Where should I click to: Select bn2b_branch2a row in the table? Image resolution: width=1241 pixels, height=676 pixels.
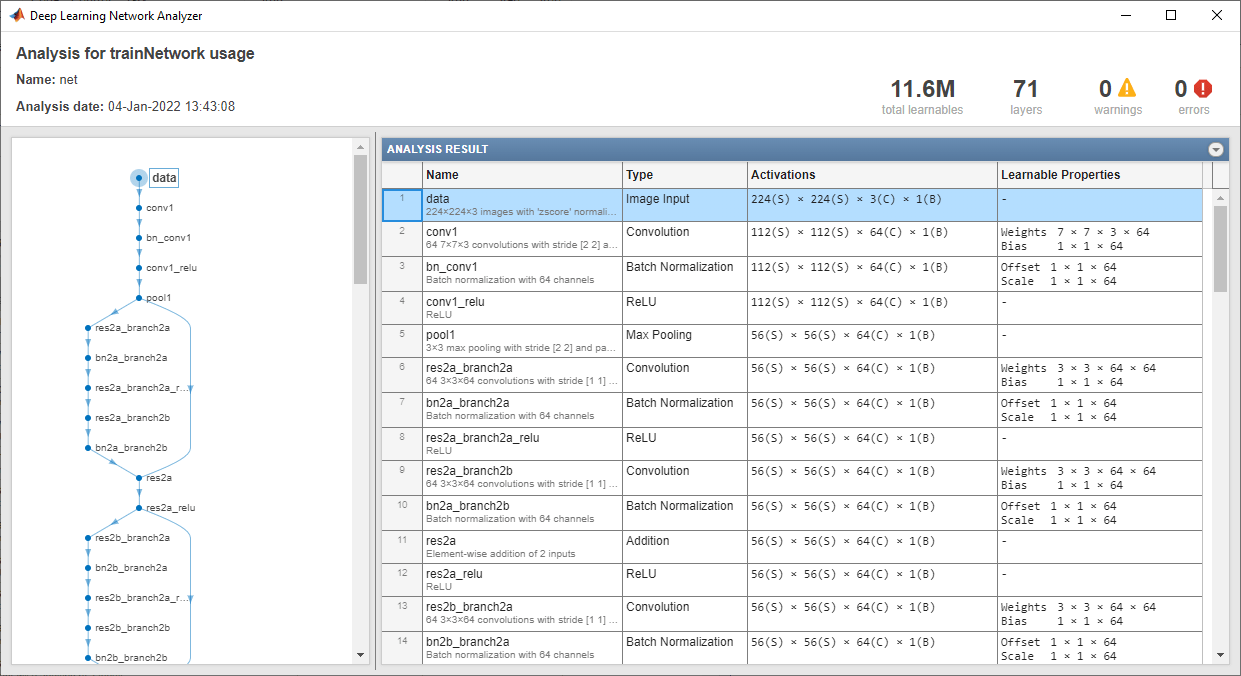pyautogui.click(x=792, y=647)
